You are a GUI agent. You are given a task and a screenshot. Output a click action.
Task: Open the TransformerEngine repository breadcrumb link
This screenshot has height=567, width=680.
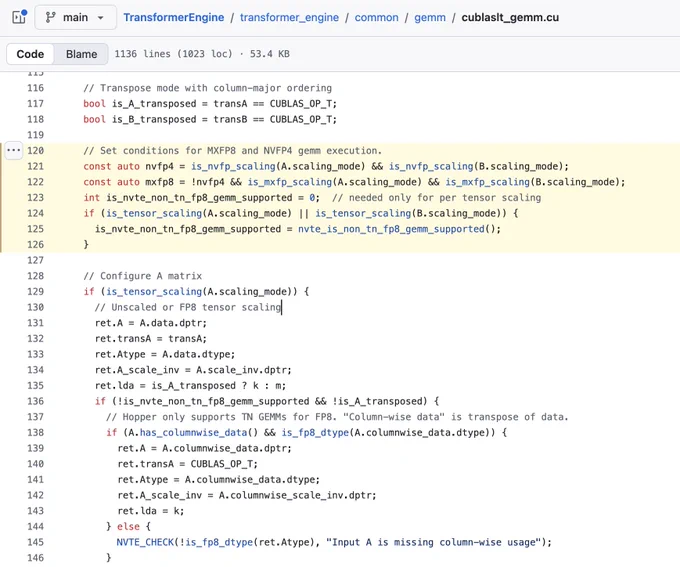[173, 17]
